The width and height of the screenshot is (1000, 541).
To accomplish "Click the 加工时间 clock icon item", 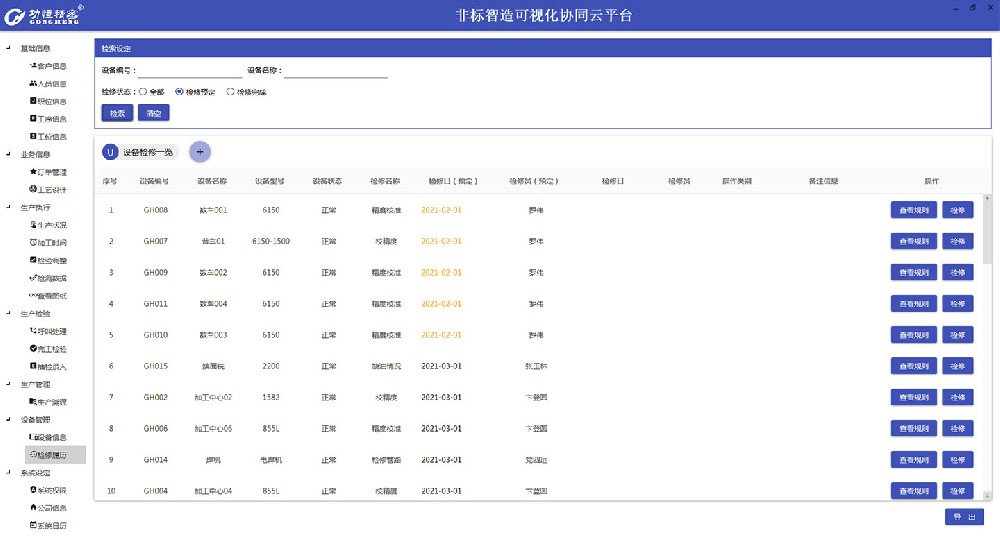I will tap(33, 242).
